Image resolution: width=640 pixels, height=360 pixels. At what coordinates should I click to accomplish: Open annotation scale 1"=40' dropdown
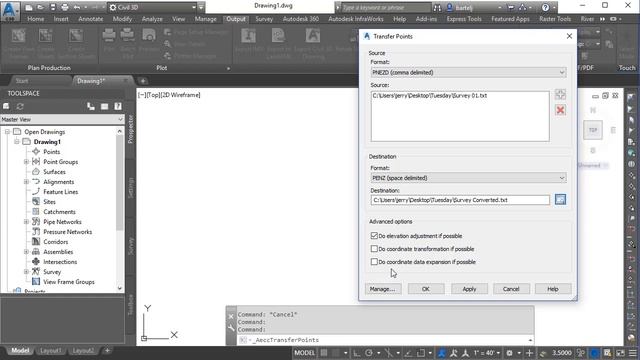tap(487, 353)
